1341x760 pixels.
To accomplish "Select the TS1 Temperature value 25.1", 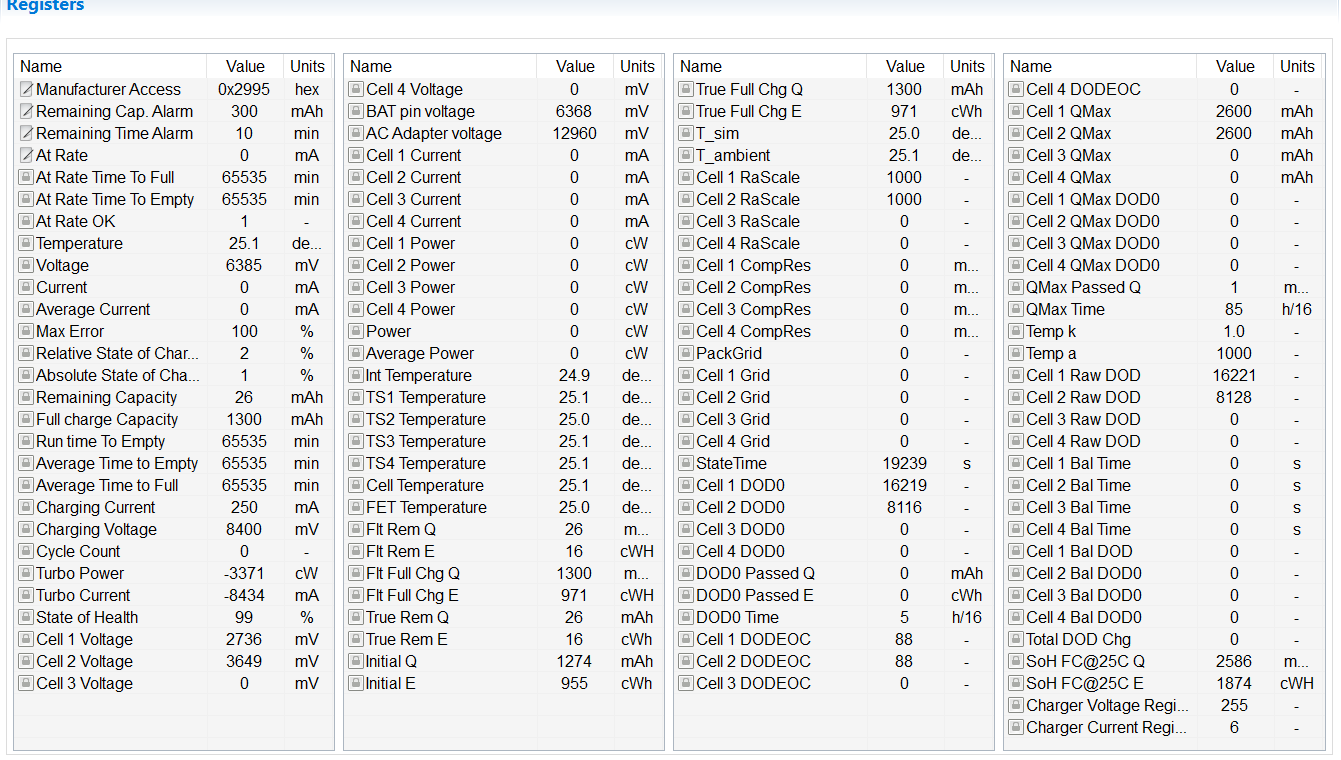I will click(574, 398).
